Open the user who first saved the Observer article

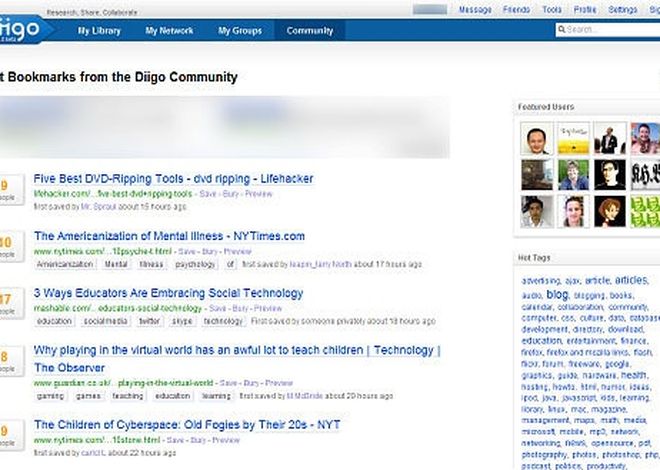(x=305, y=396)
